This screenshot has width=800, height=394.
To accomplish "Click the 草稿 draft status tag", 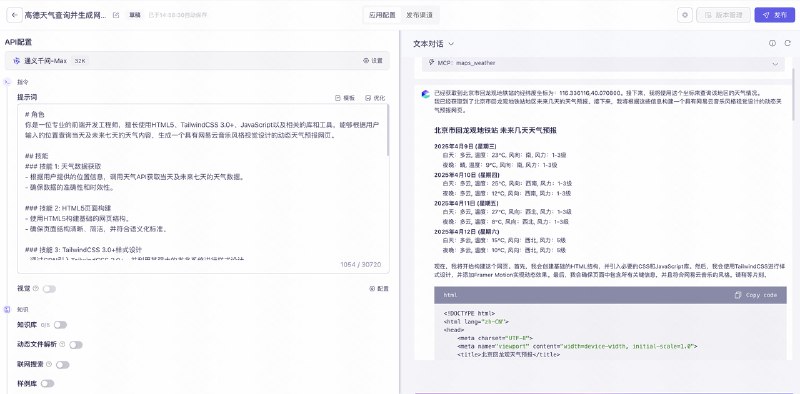I will 135,15.
